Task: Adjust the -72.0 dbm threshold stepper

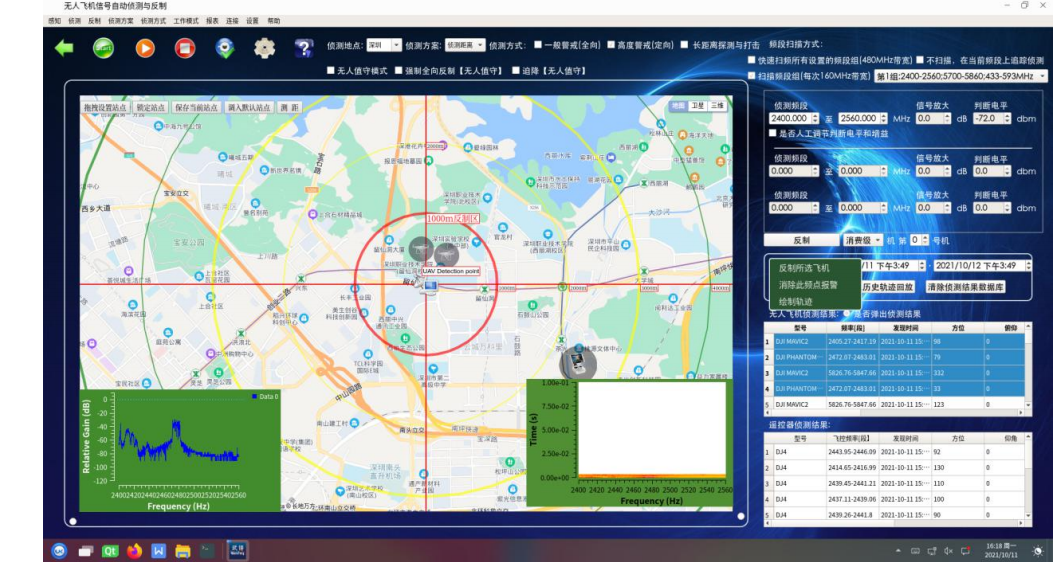Action: point(1007,118)
